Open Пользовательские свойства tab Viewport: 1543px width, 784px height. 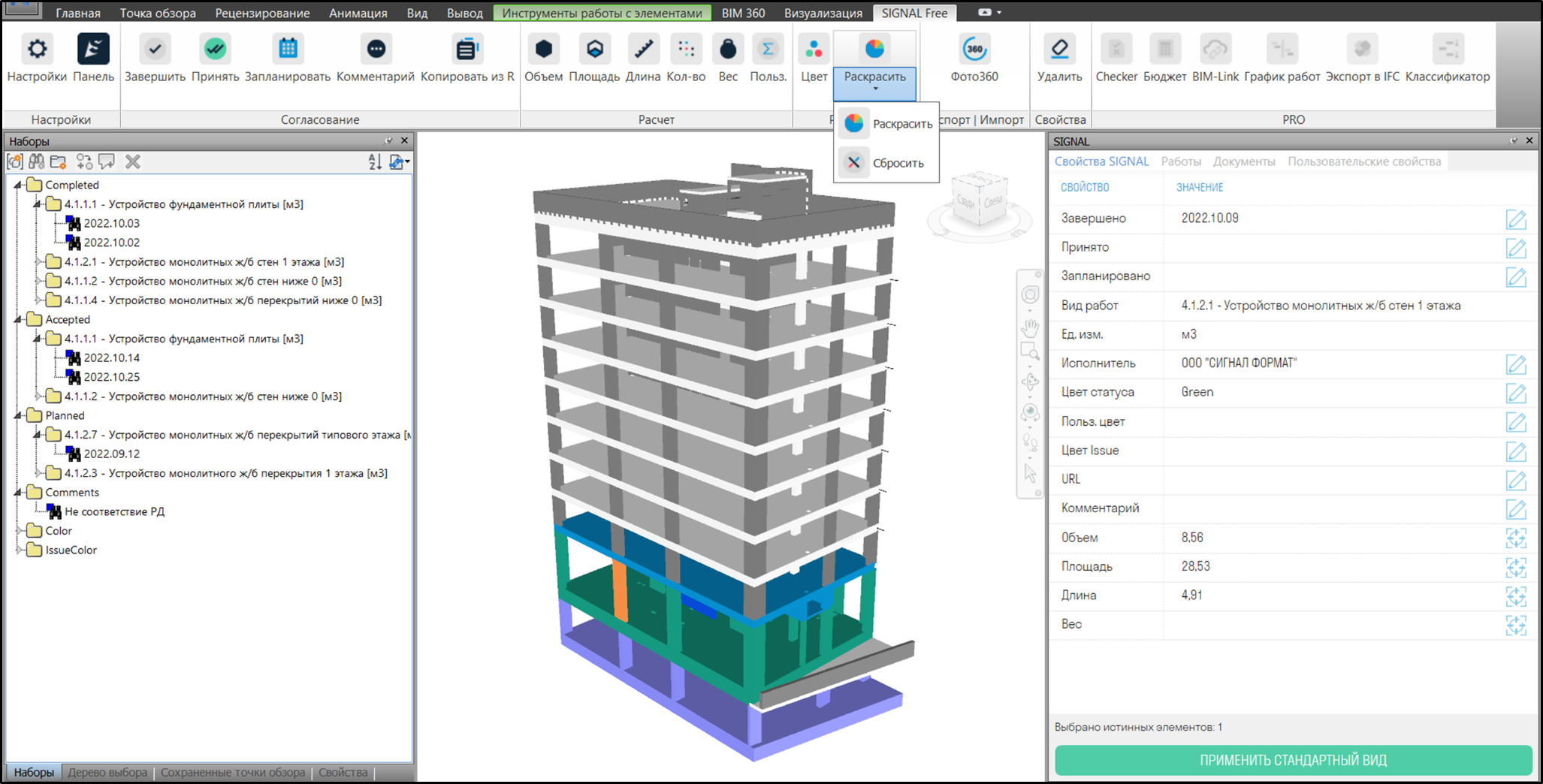point(1364,161)
